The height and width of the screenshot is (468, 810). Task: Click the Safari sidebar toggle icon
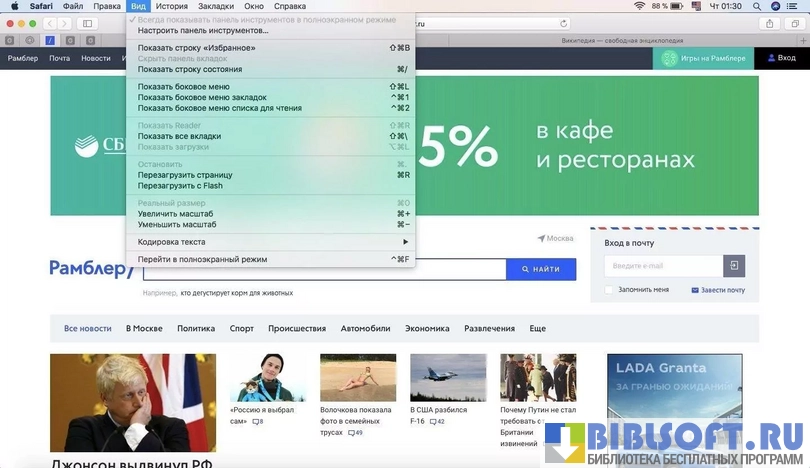click(x=87, y=23)
